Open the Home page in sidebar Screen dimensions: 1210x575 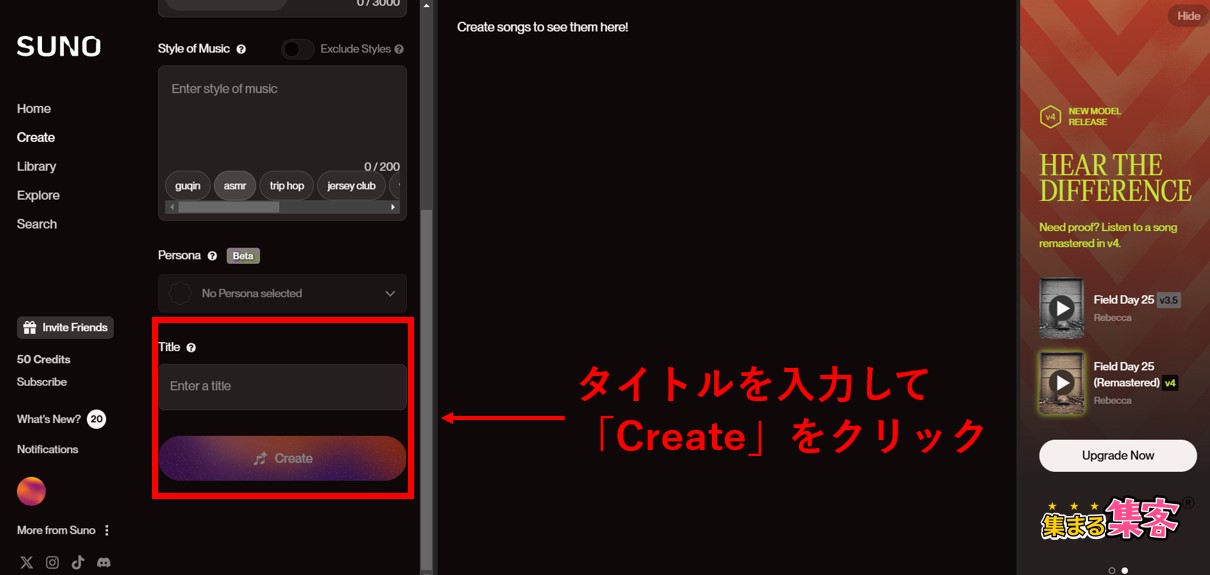tap(34, 108)
